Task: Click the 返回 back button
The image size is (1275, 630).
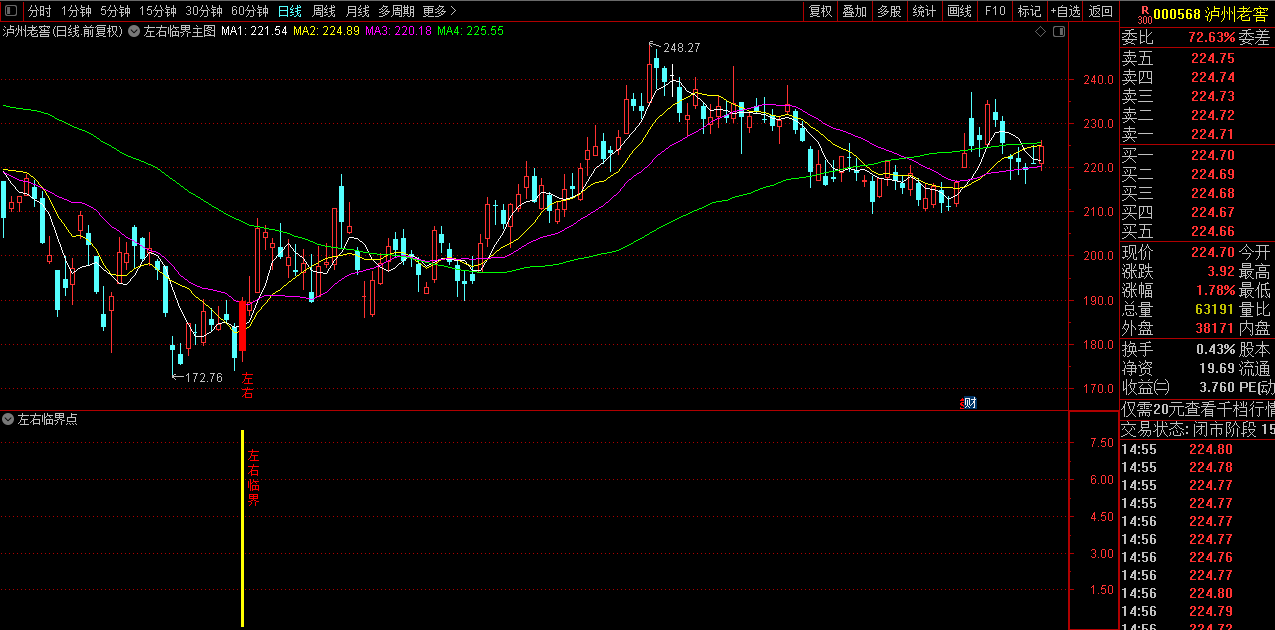Action: coord(1100,11)
